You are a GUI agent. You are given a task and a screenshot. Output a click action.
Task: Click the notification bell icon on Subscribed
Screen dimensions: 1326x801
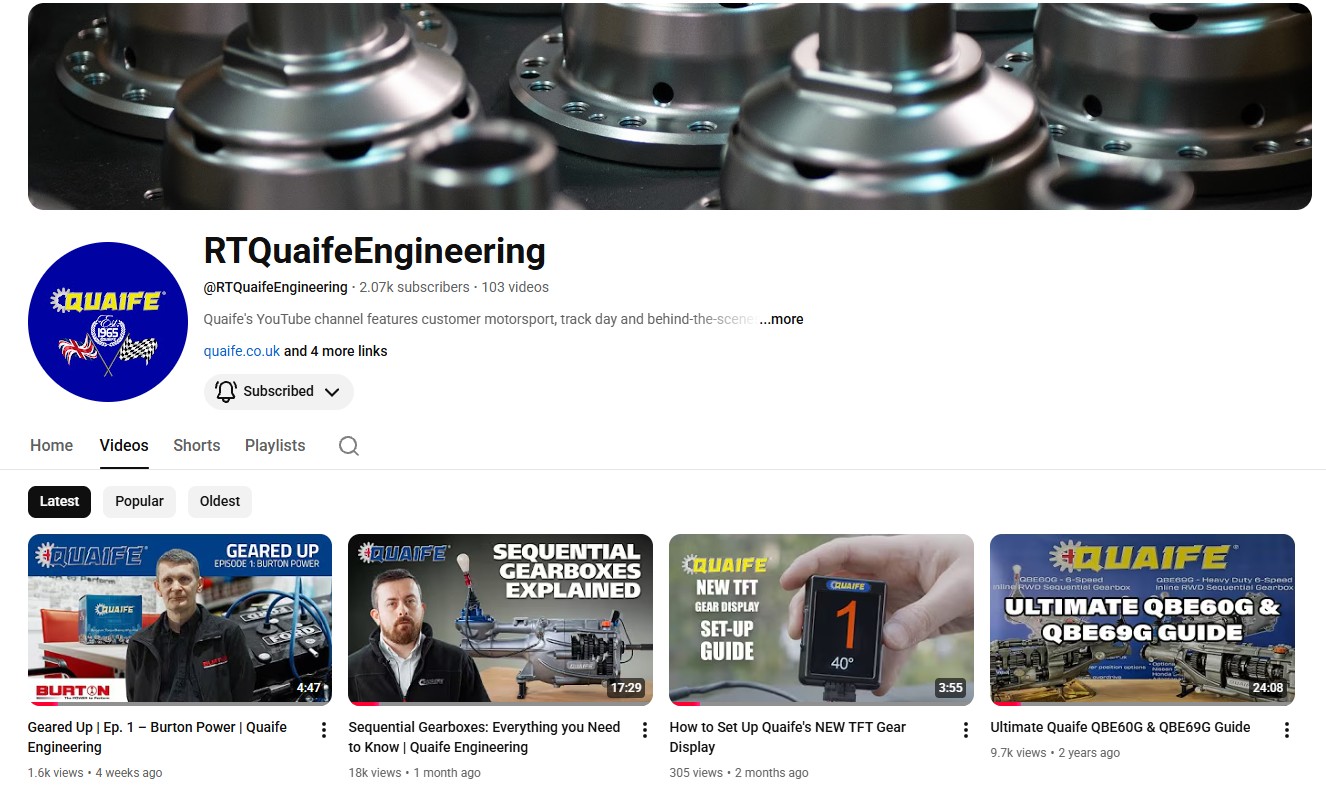coord(226,391)
